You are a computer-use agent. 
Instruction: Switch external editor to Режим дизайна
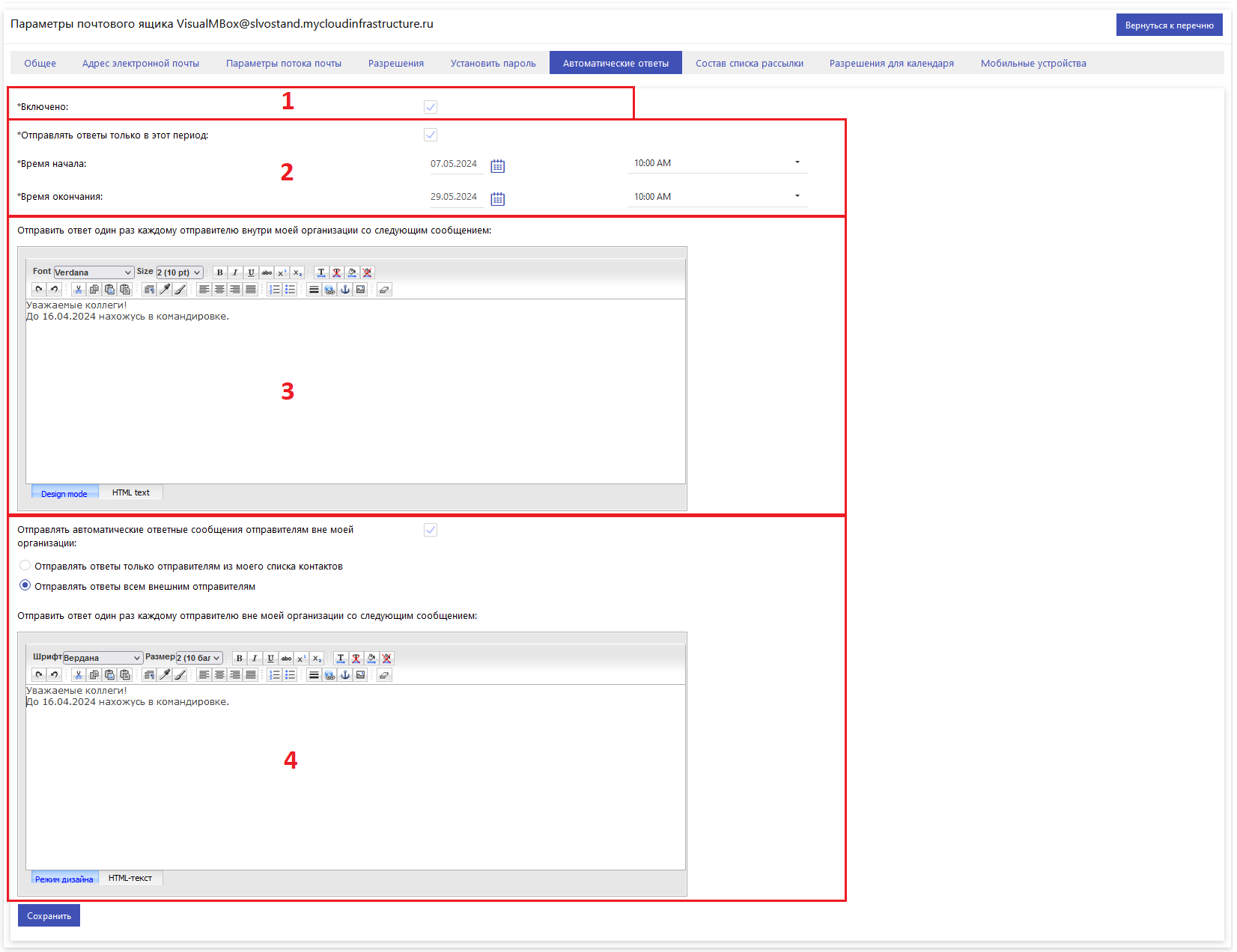click(x=64, y=879)
